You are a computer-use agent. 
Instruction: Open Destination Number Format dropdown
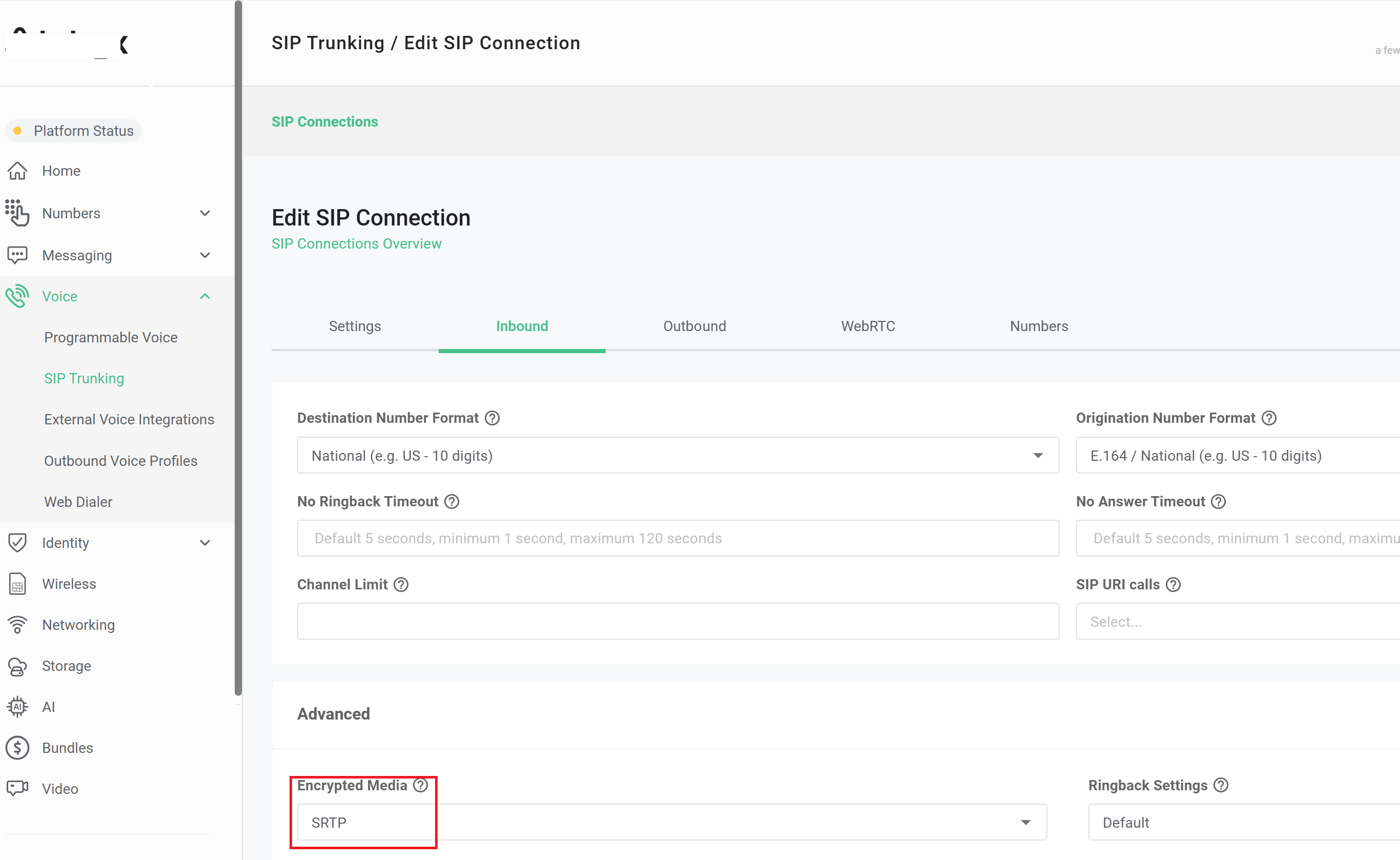(x=678, y=456)
